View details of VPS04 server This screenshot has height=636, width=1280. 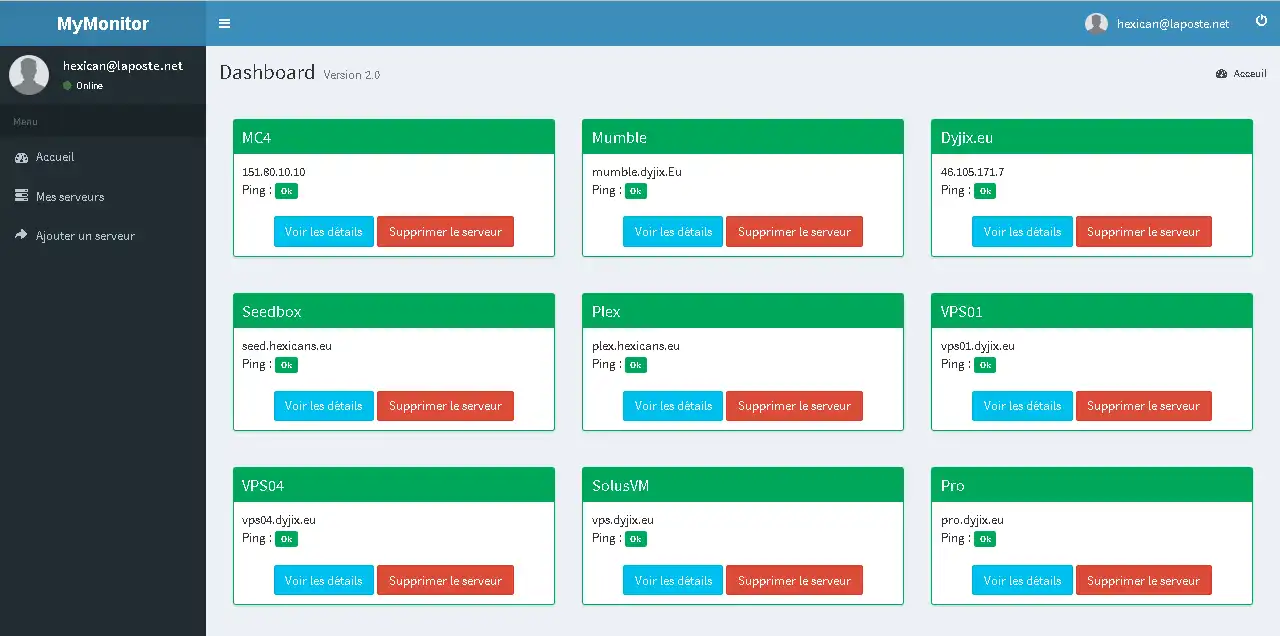click(x=324, y=580)
